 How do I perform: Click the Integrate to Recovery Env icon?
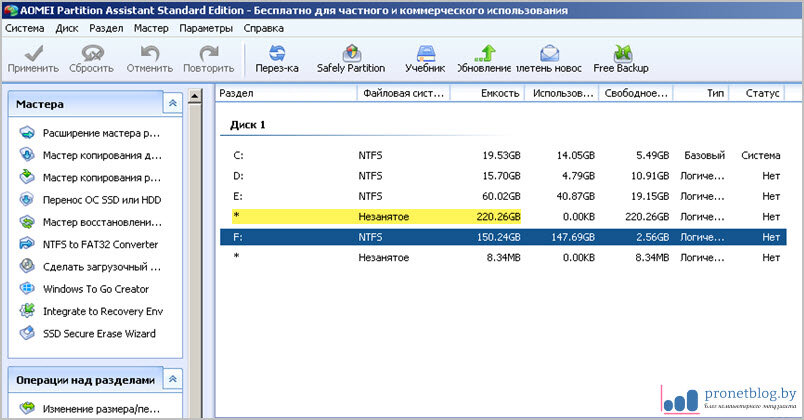[x=27, y=311]
